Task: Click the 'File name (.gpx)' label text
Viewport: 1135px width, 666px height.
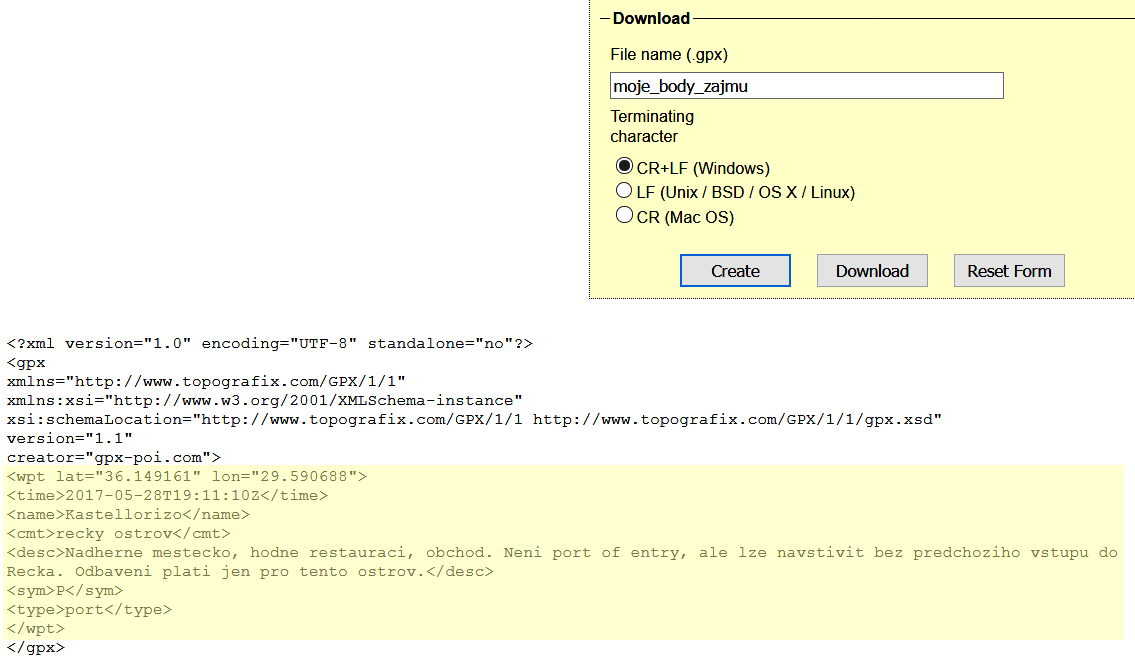Action: click(669, 54)
